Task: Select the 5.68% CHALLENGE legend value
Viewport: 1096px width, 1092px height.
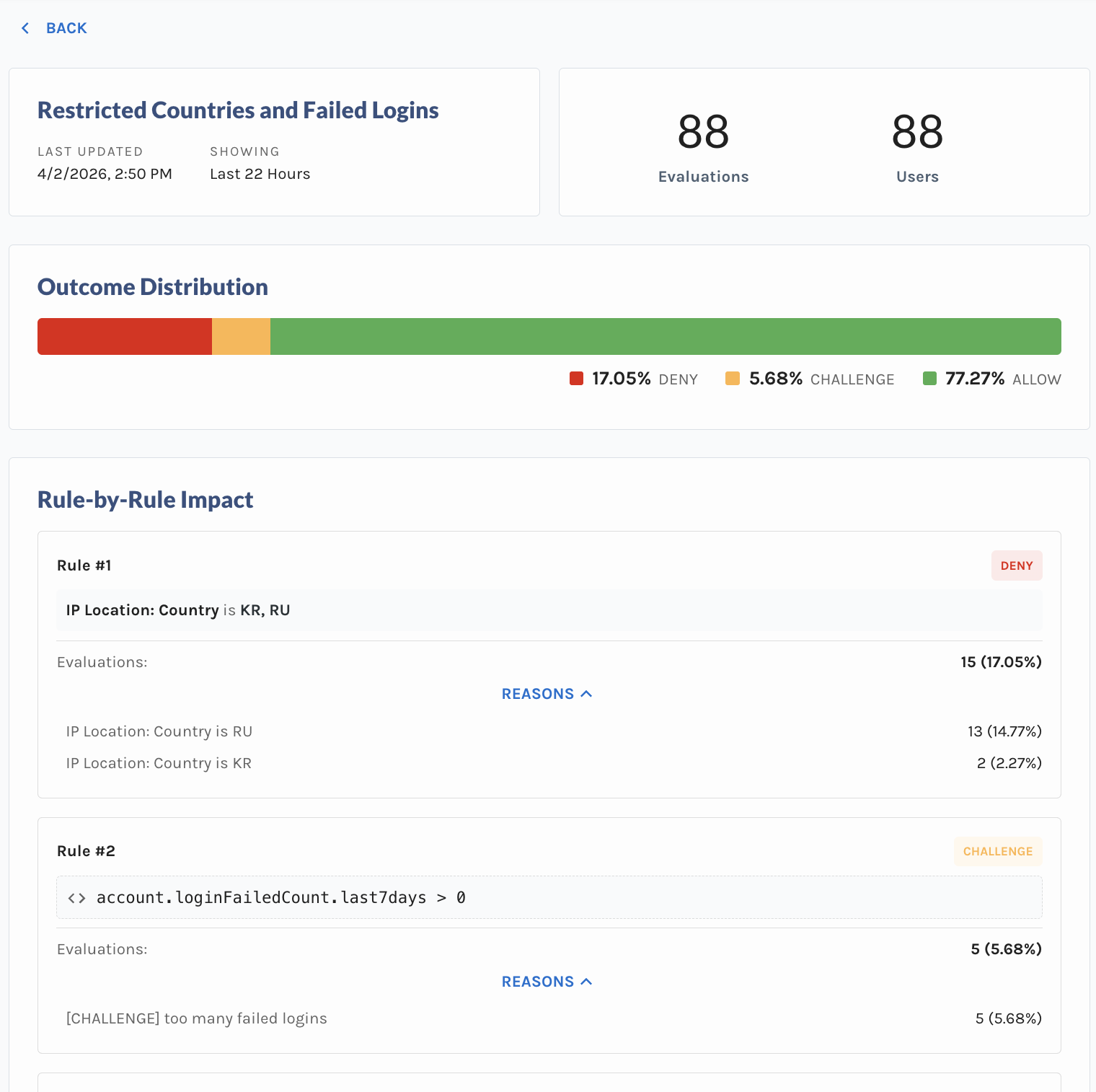Action: pyautogui.click(x=776, y=379)
